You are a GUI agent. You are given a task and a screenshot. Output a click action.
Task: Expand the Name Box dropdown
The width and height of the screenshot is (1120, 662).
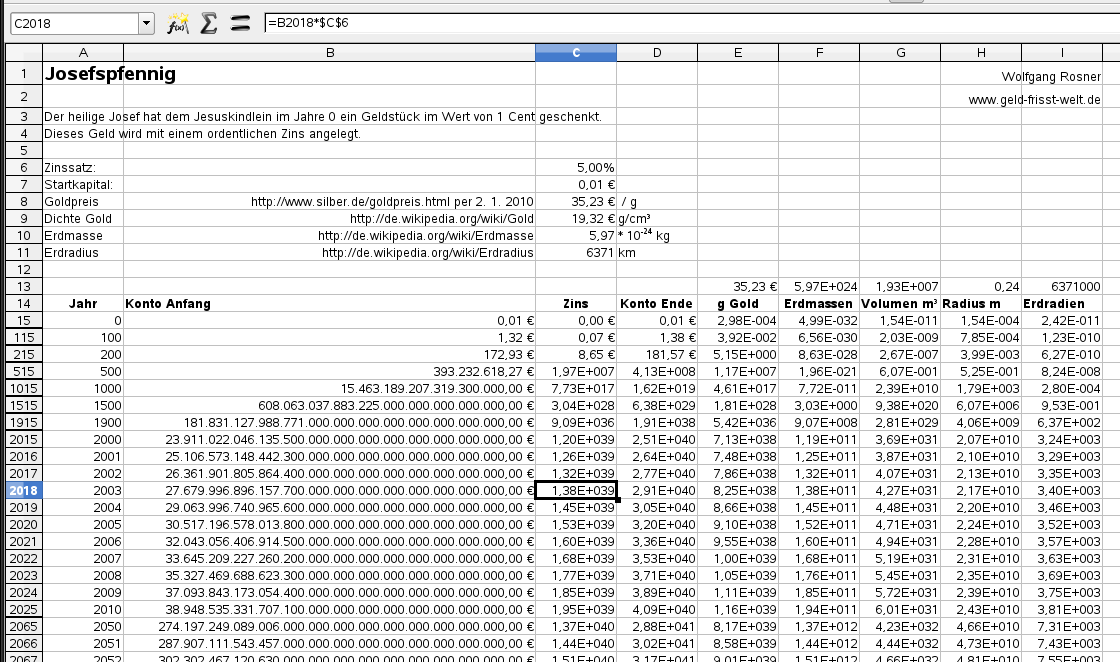146,23
